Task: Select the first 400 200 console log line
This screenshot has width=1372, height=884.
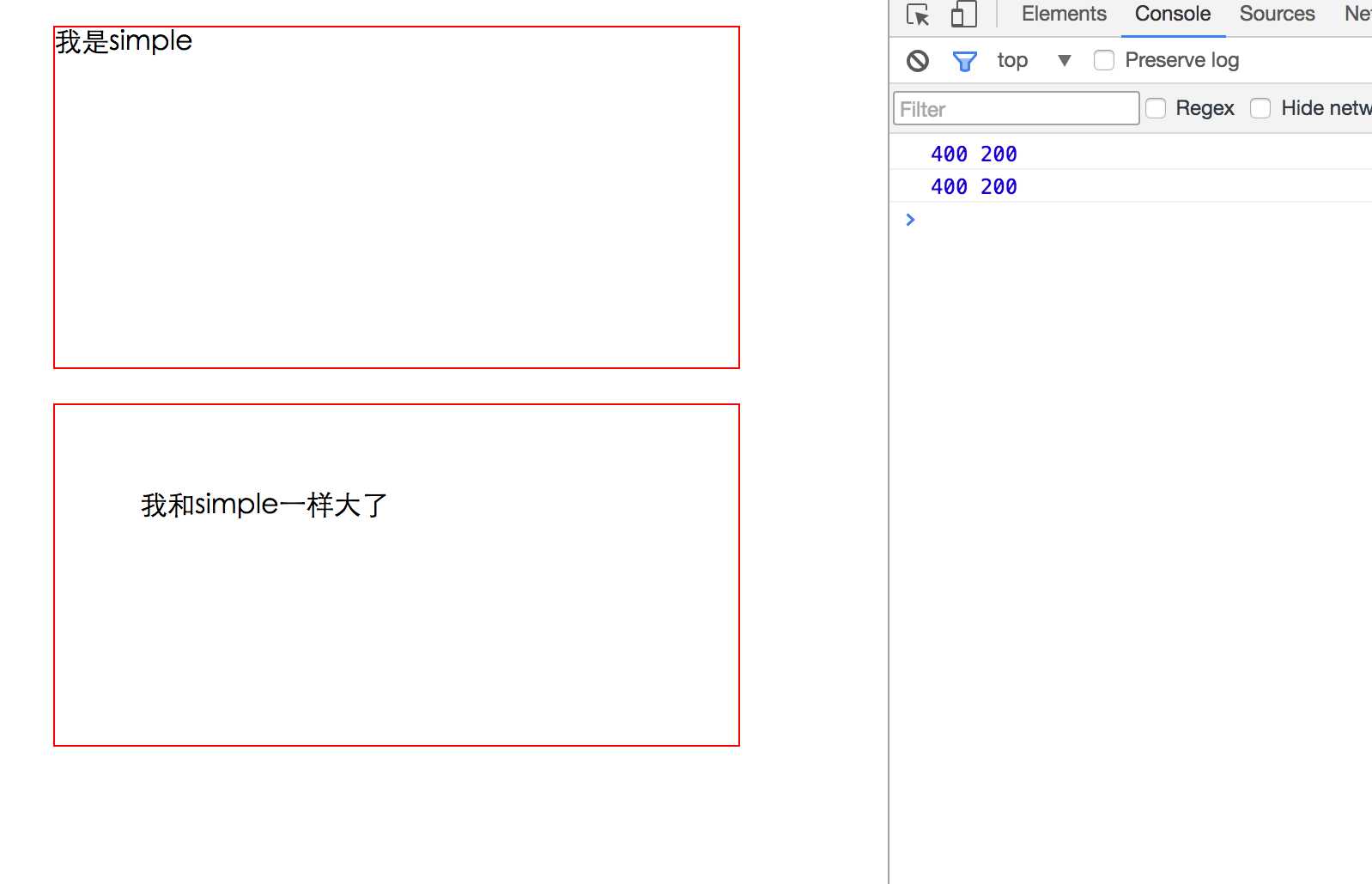Action: click(974, 154)
